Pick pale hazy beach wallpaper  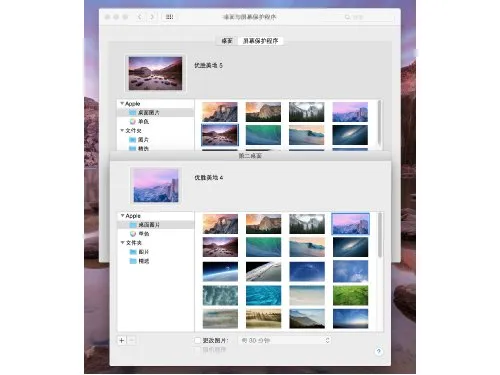click(307, 295)
